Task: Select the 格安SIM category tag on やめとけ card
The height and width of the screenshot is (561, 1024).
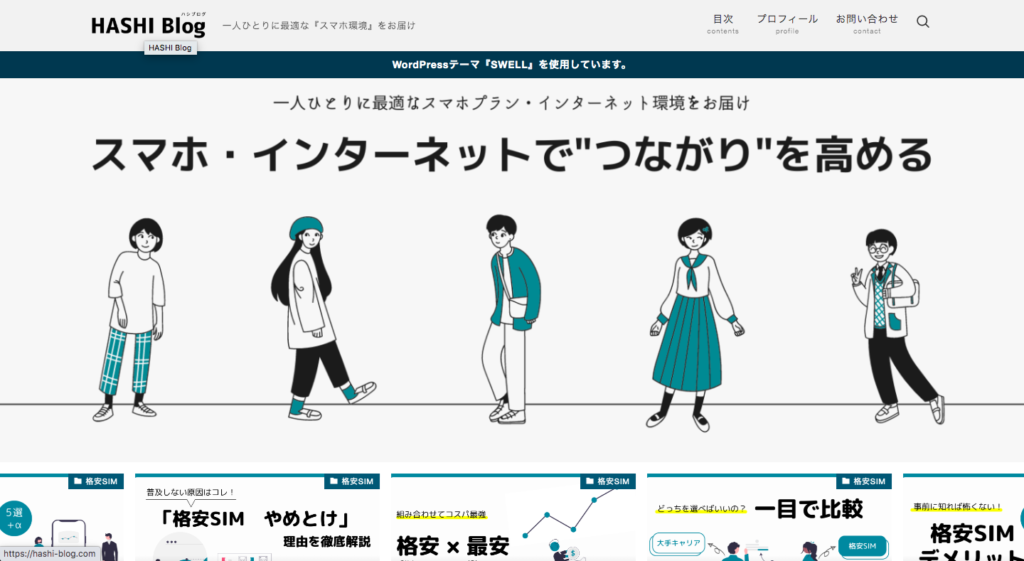Action: tap(352, 481)
